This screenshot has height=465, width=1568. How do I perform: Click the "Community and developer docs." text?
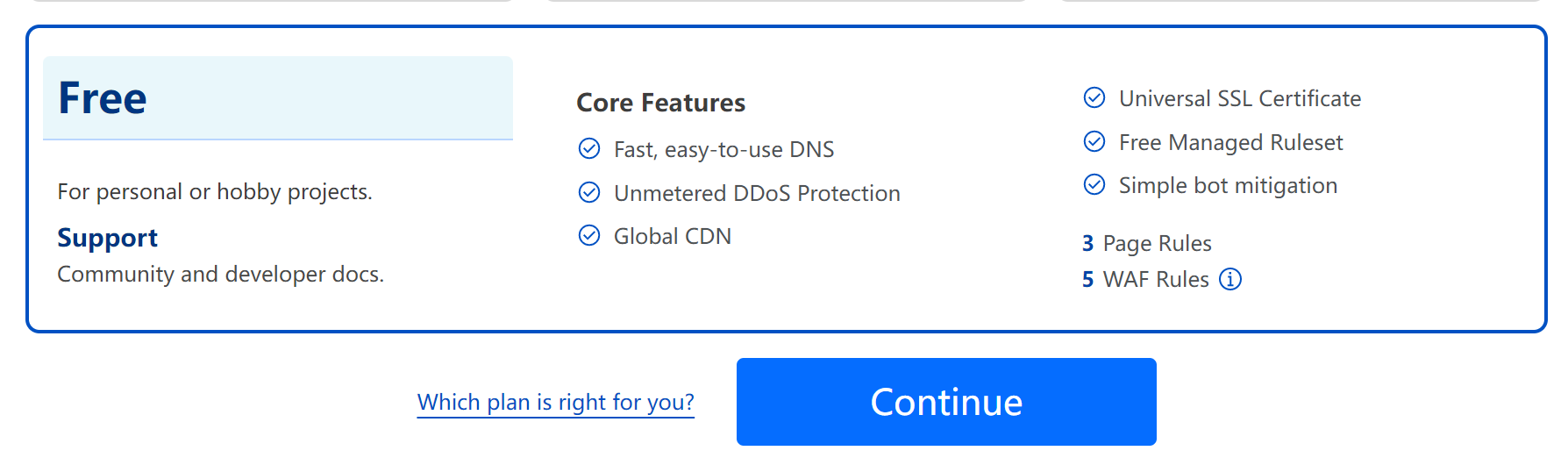(220, 274)
